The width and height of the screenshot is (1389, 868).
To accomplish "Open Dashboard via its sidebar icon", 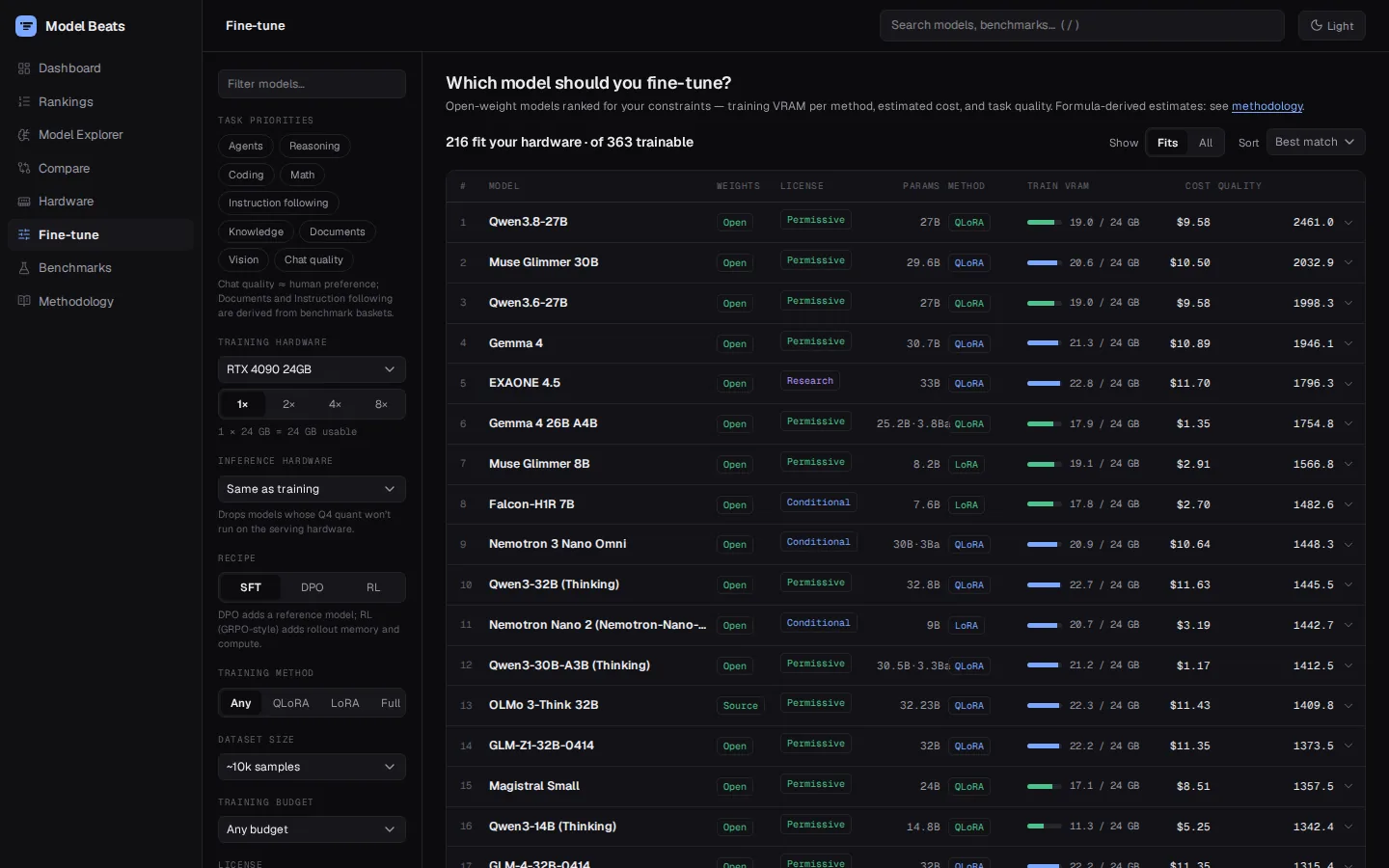I will click(x=24, y=68).
